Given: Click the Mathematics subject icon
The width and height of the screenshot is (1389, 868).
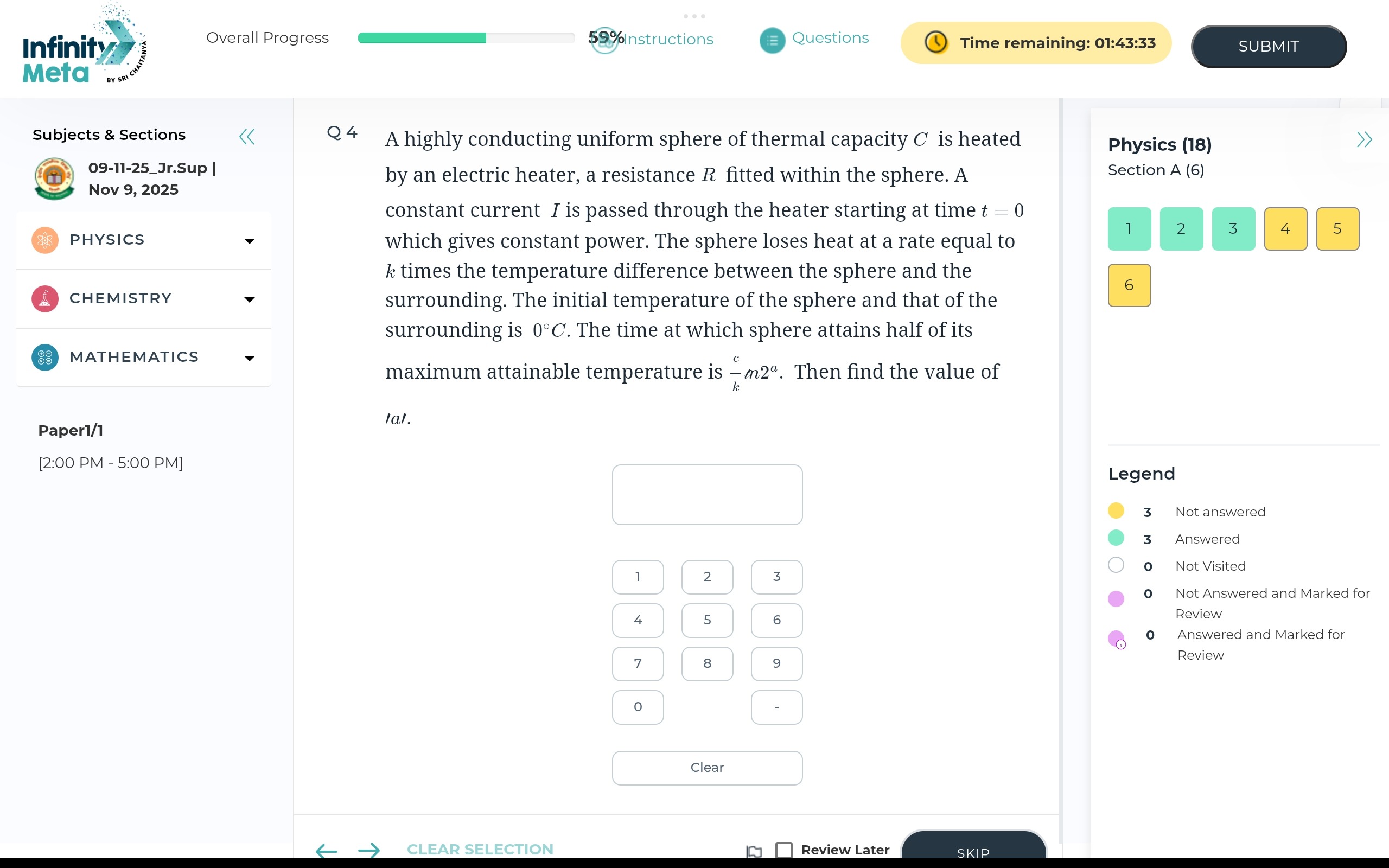Looking at the screenshot, I should pyautogui.click(x=45, y=357).
